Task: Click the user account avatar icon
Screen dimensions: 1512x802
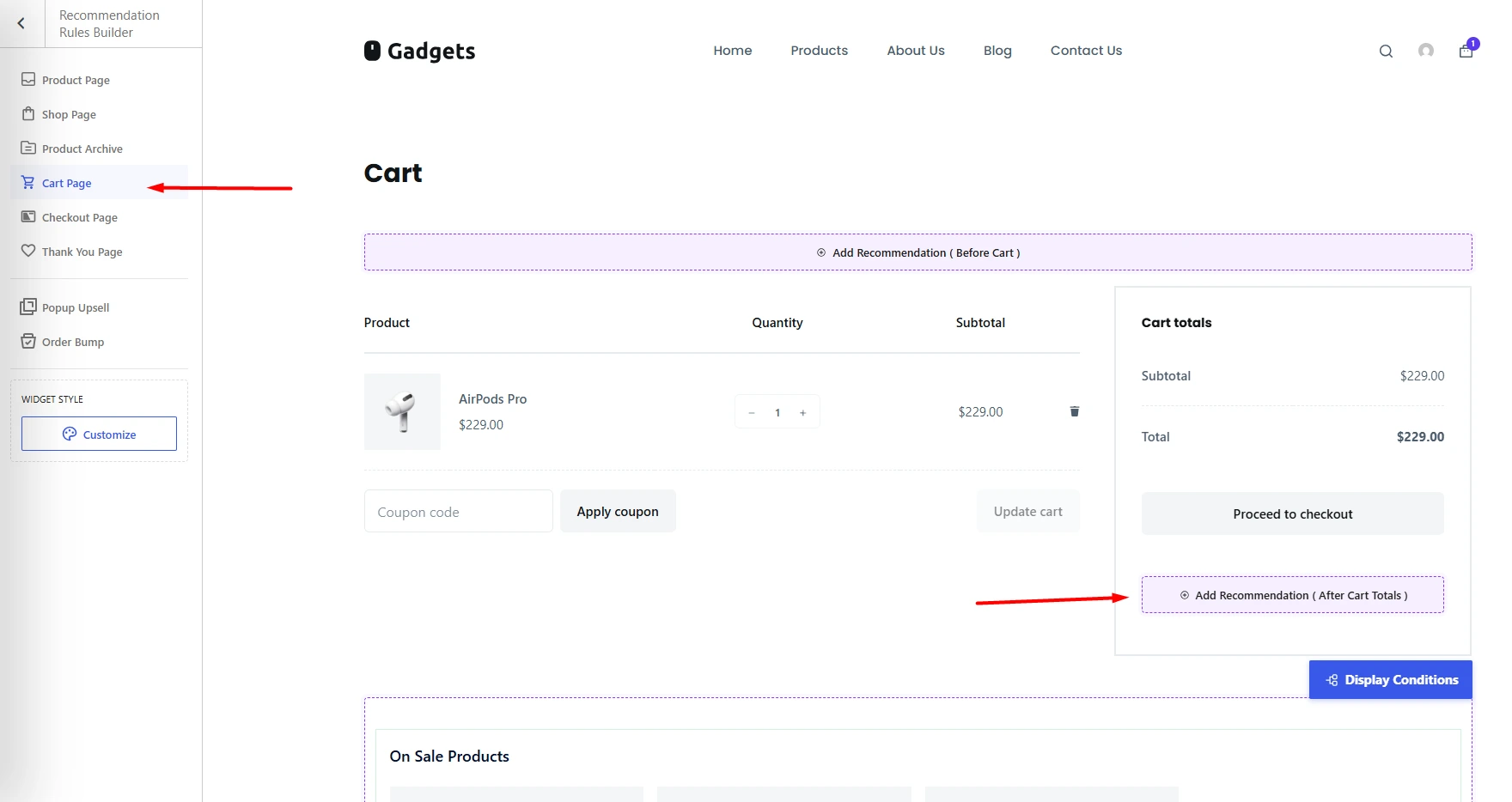Action: (1426, 51)
